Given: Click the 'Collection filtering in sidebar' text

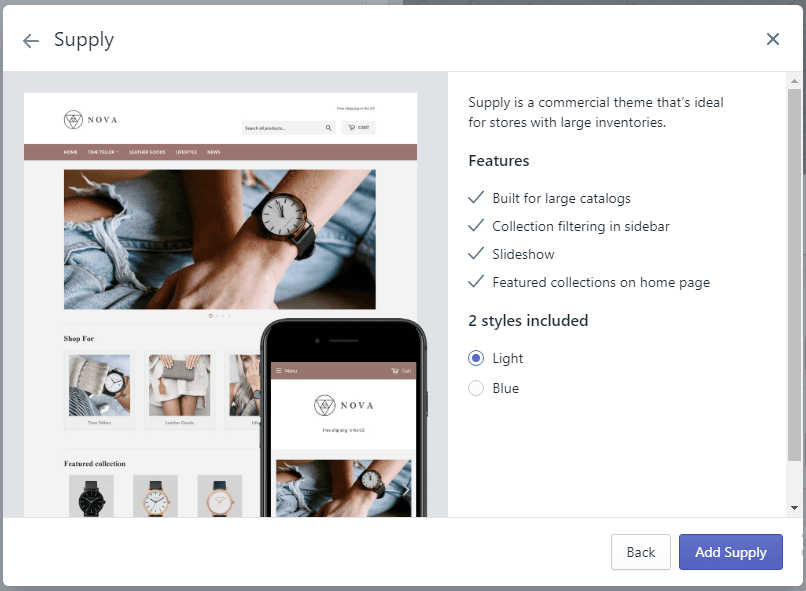Looking at the screenshot, I should pyautogui.click(x=581, y=226).
